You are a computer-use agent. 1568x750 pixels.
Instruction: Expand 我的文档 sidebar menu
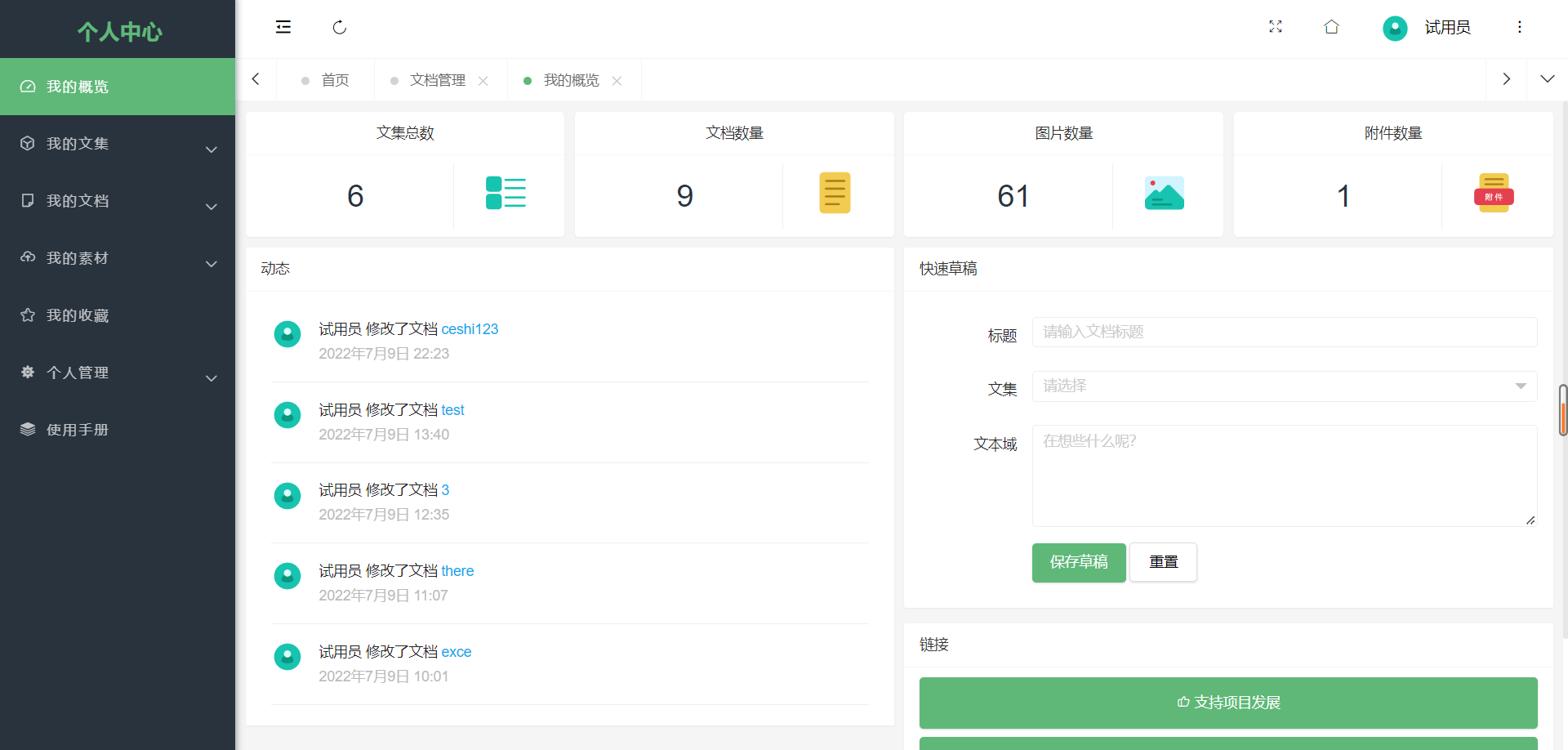coord(118,201)
